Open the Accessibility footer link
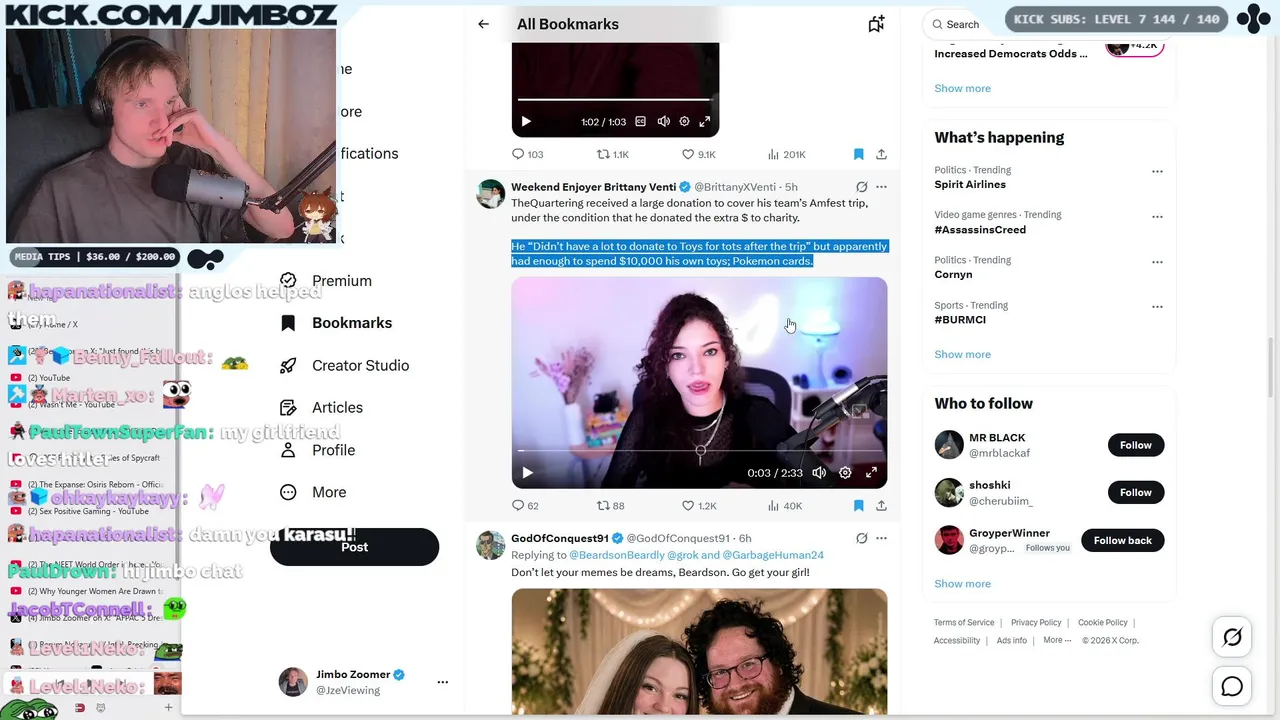This screenshot has height=720, width=1280. (957, 640)
